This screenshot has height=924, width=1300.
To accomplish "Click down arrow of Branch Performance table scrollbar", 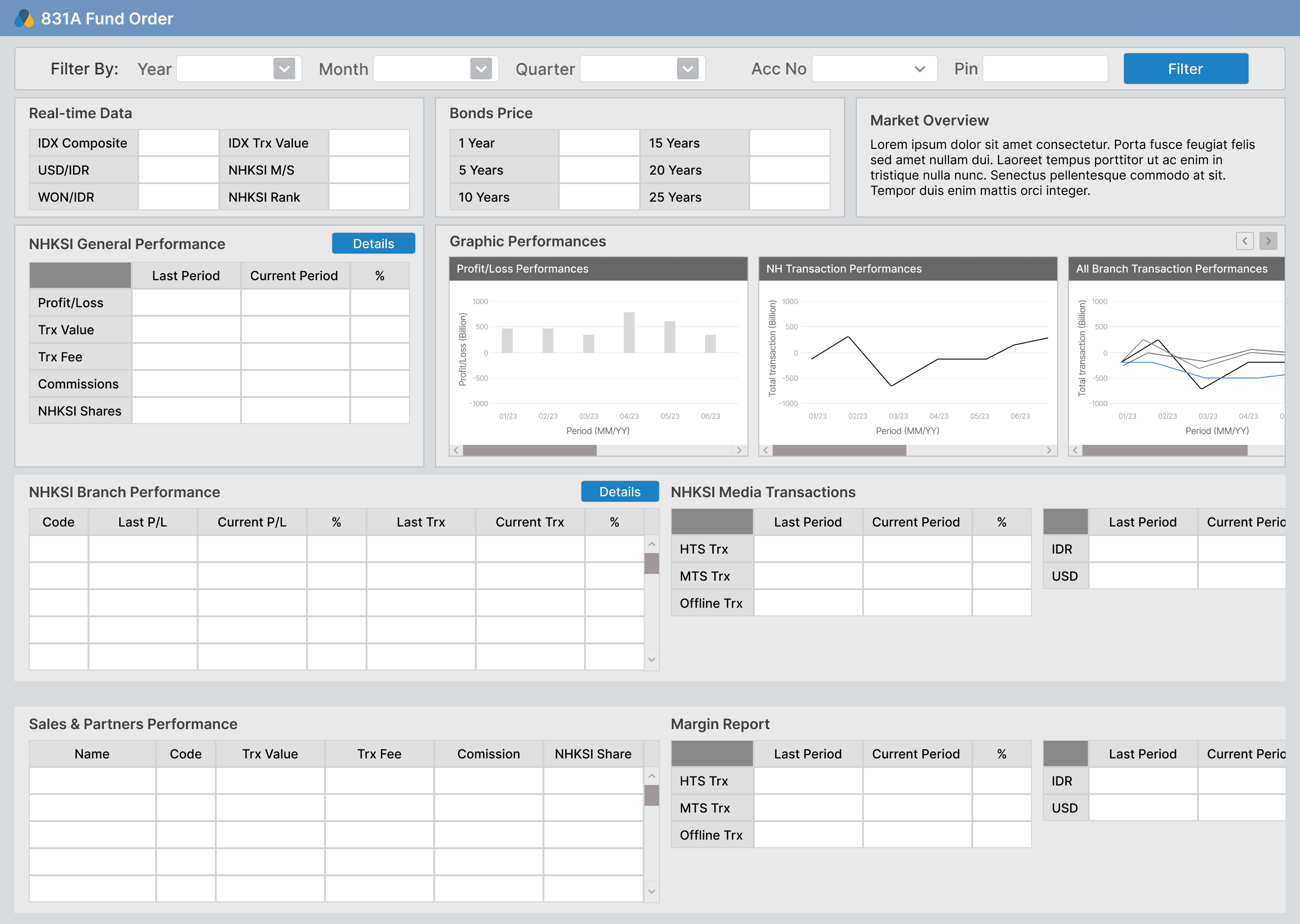I will 652,660.
